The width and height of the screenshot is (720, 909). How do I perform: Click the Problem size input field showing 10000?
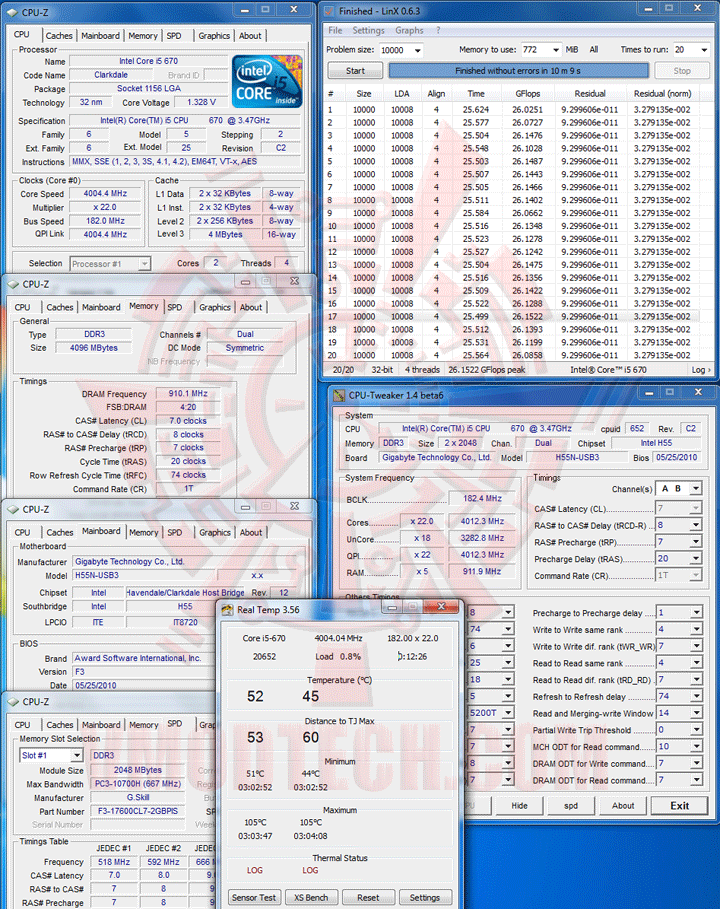395,50
